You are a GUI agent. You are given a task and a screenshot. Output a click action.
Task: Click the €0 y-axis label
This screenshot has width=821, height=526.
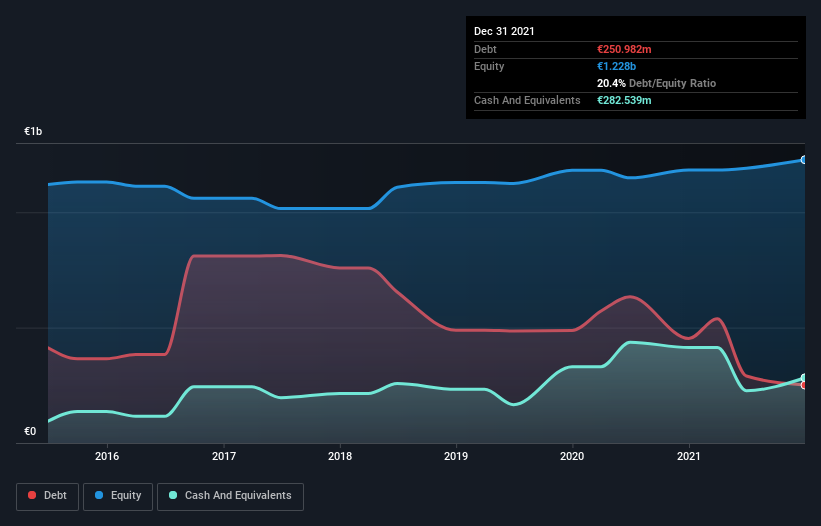click(x=30, y=431)
